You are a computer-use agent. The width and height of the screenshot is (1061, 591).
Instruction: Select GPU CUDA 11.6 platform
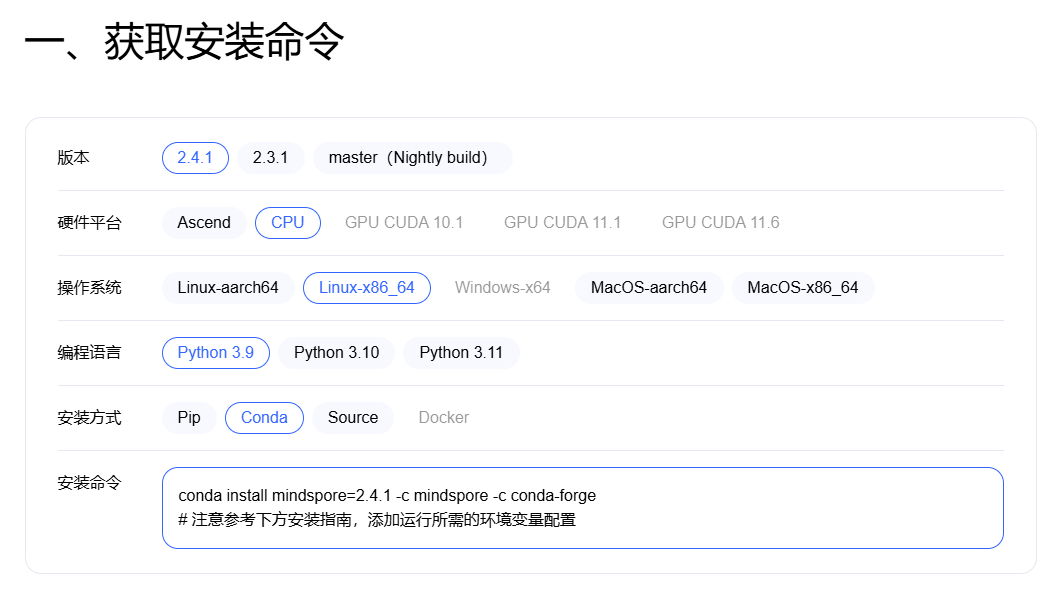(720, 222)
